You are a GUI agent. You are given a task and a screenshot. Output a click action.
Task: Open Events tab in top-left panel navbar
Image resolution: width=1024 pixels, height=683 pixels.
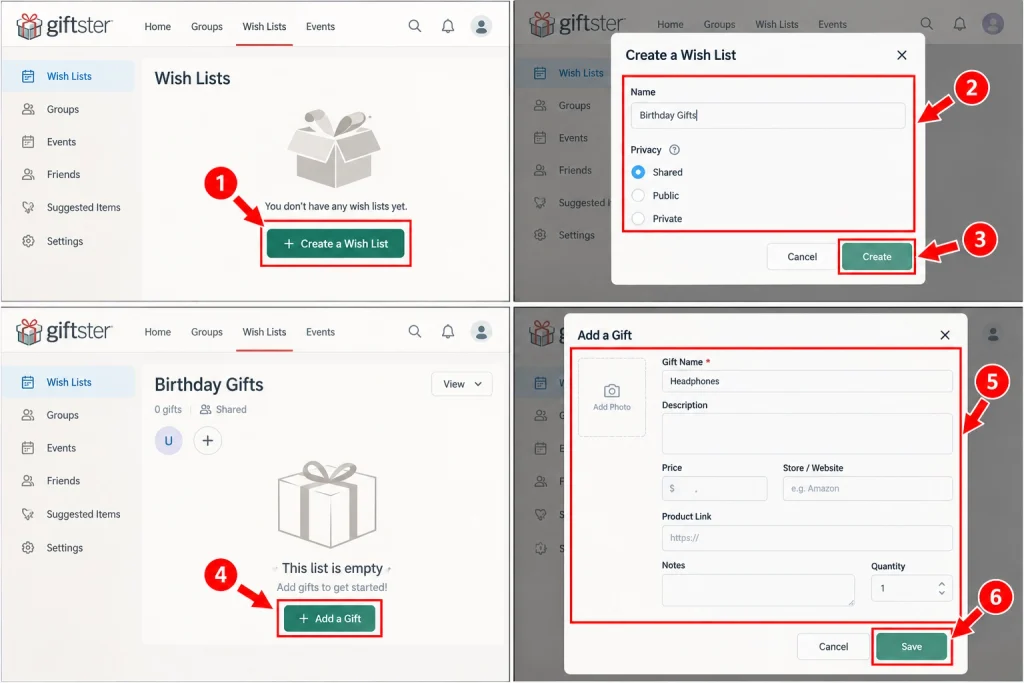[320, 27]
